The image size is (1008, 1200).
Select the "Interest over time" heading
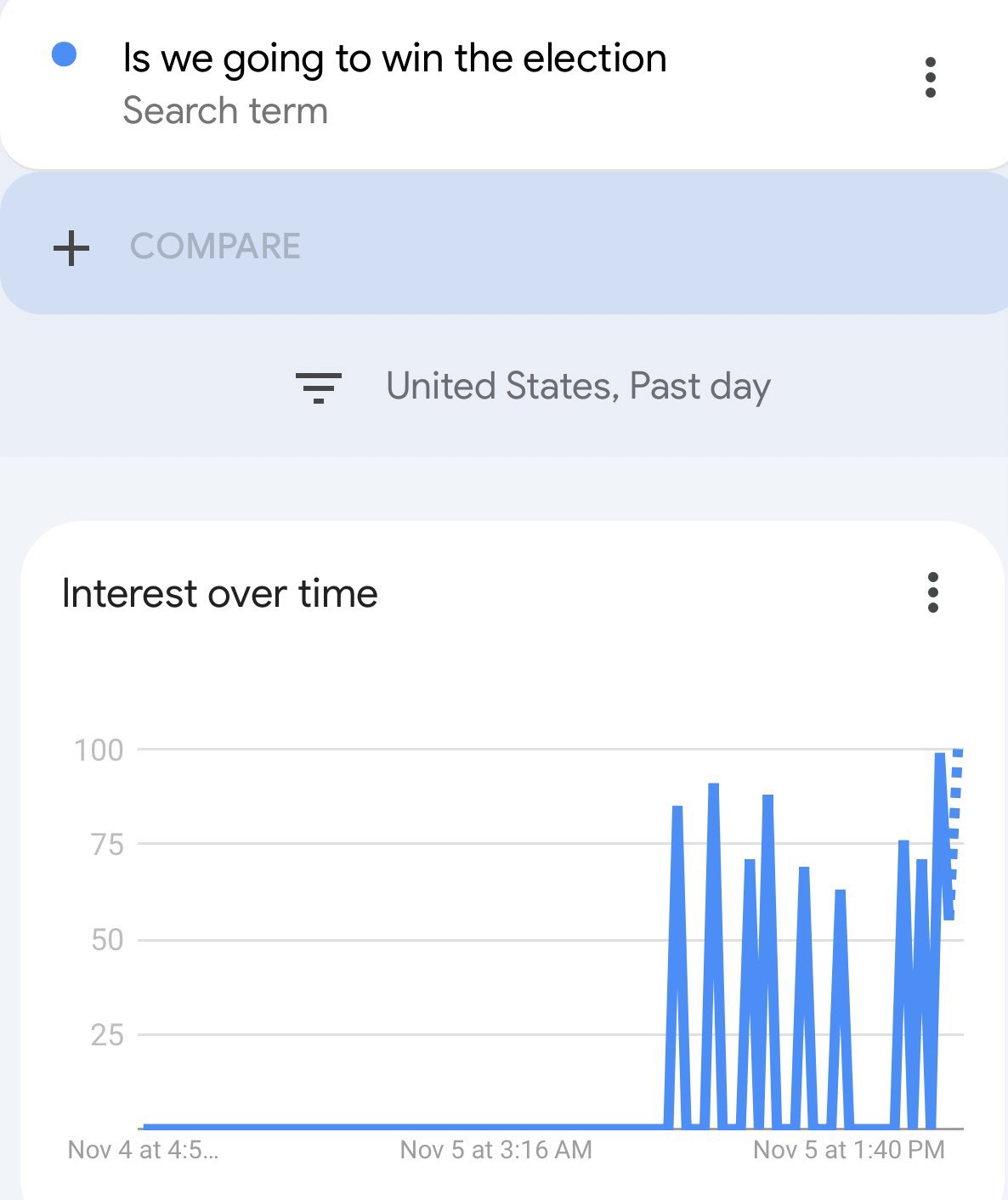[220, 593]
